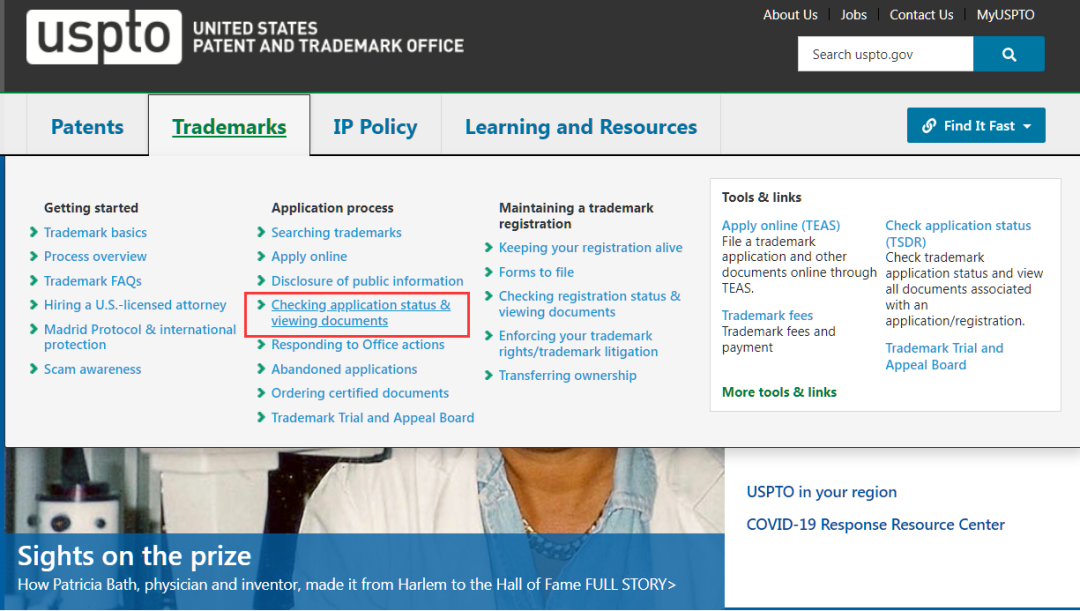
Task: Click the chevron beside Transferring ownership
Action: [488, 375]
